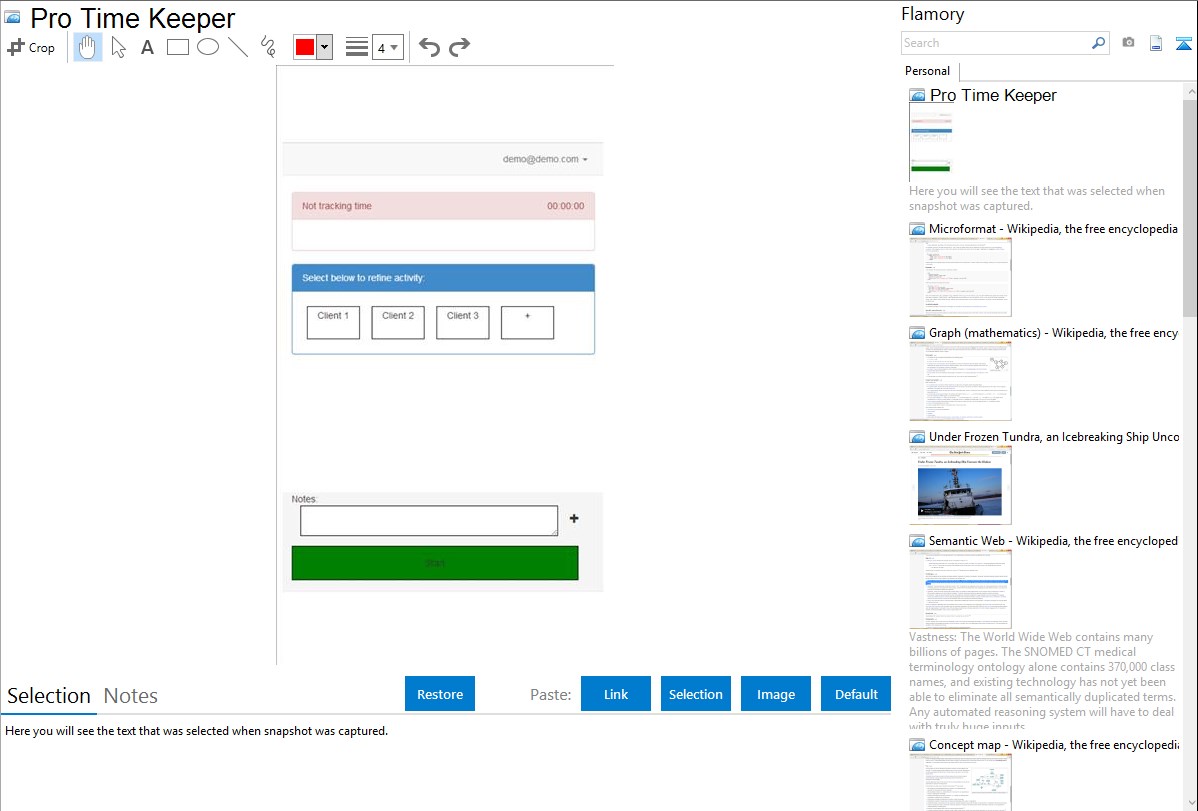Screen dimensions: 1198x811
Task: Select the Client 3 box
Action: [x=462, y=323]
